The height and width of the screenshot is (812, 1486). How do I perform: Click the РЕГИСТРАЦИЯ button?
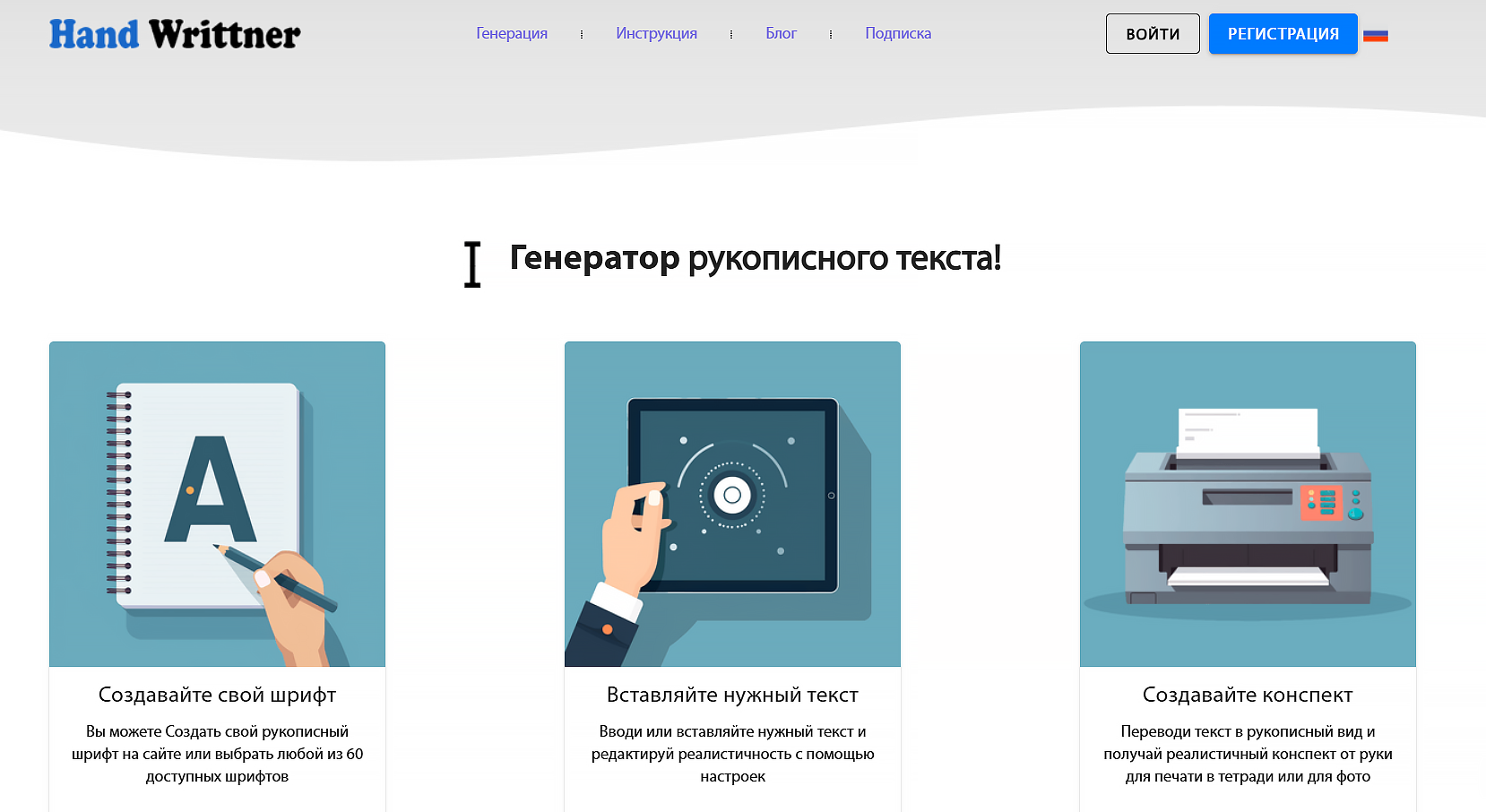pyautogui.click(x=1283, y=33)
